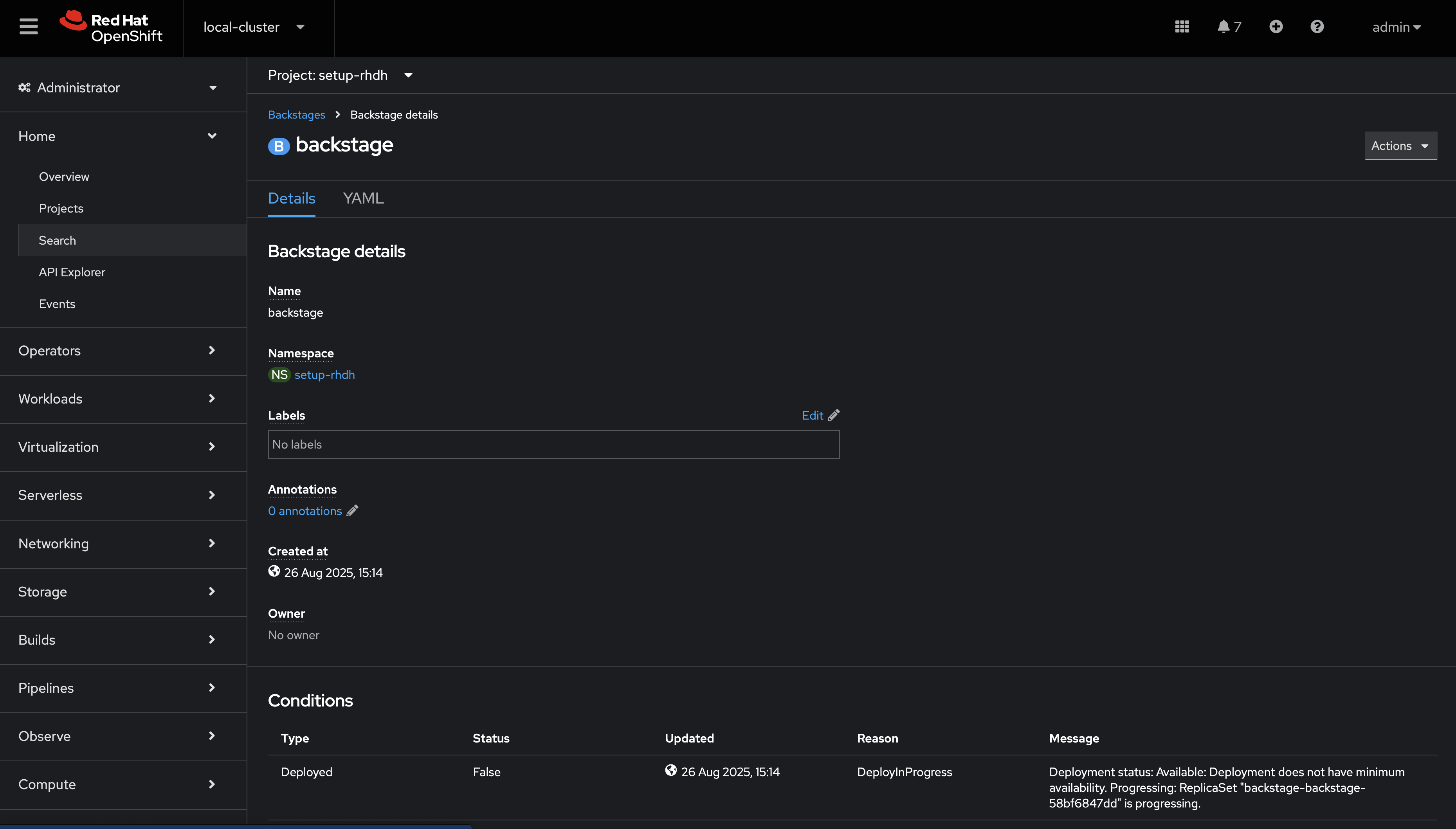Switch to the YAML tab
Image resolution: width=1456 pixels, height=829 pixels.
pos(363,198)
